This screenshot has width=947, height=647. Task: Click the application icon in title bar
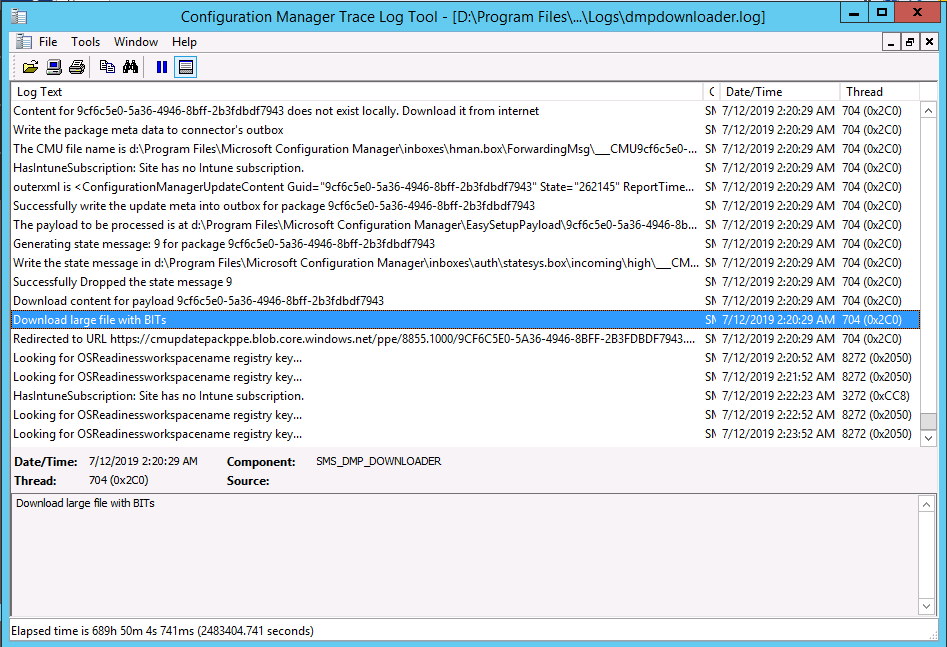[x=19, y=17]
